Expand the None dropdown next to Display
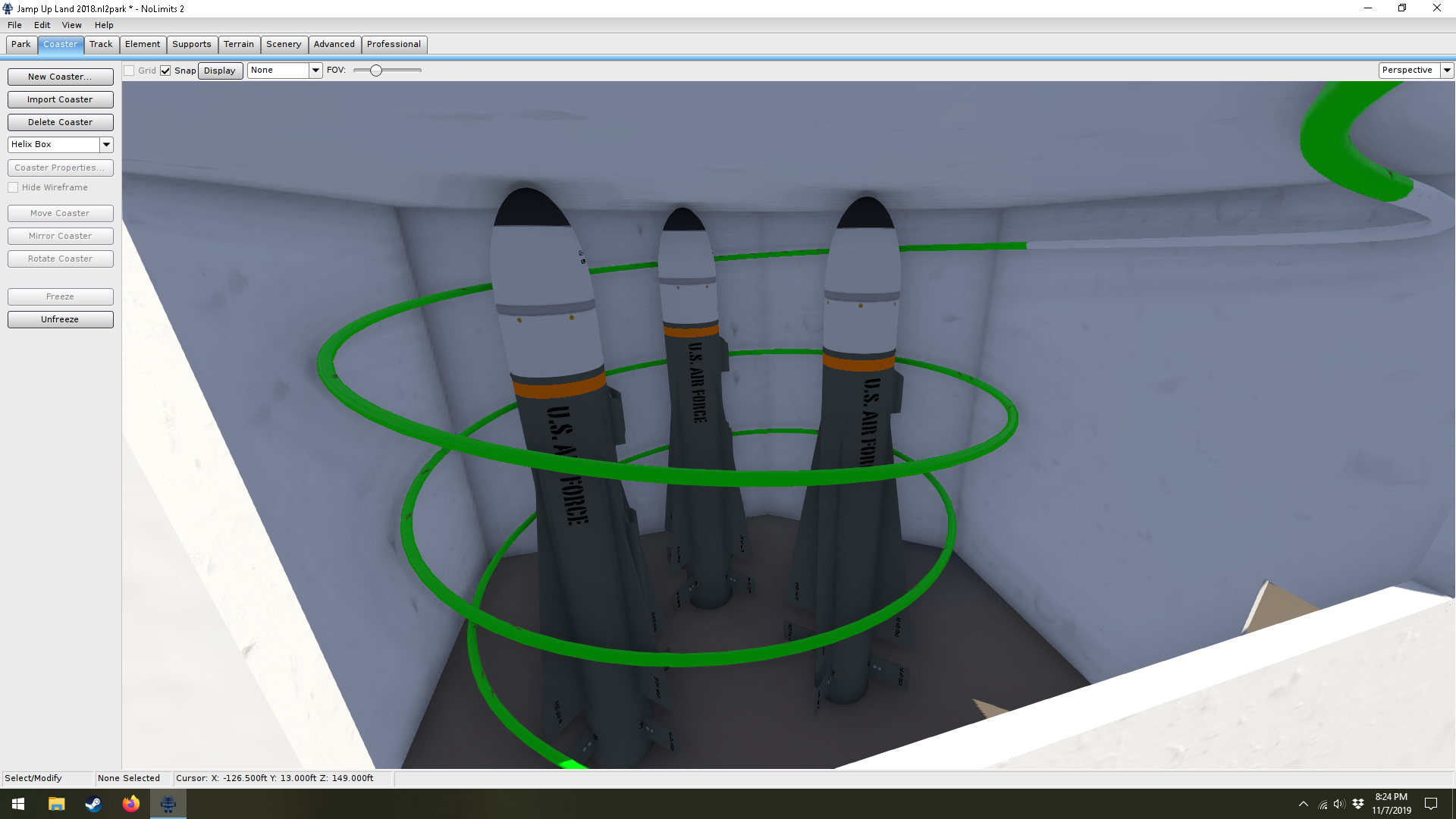This screenshot has width=1456, height=819. (315, 70)
